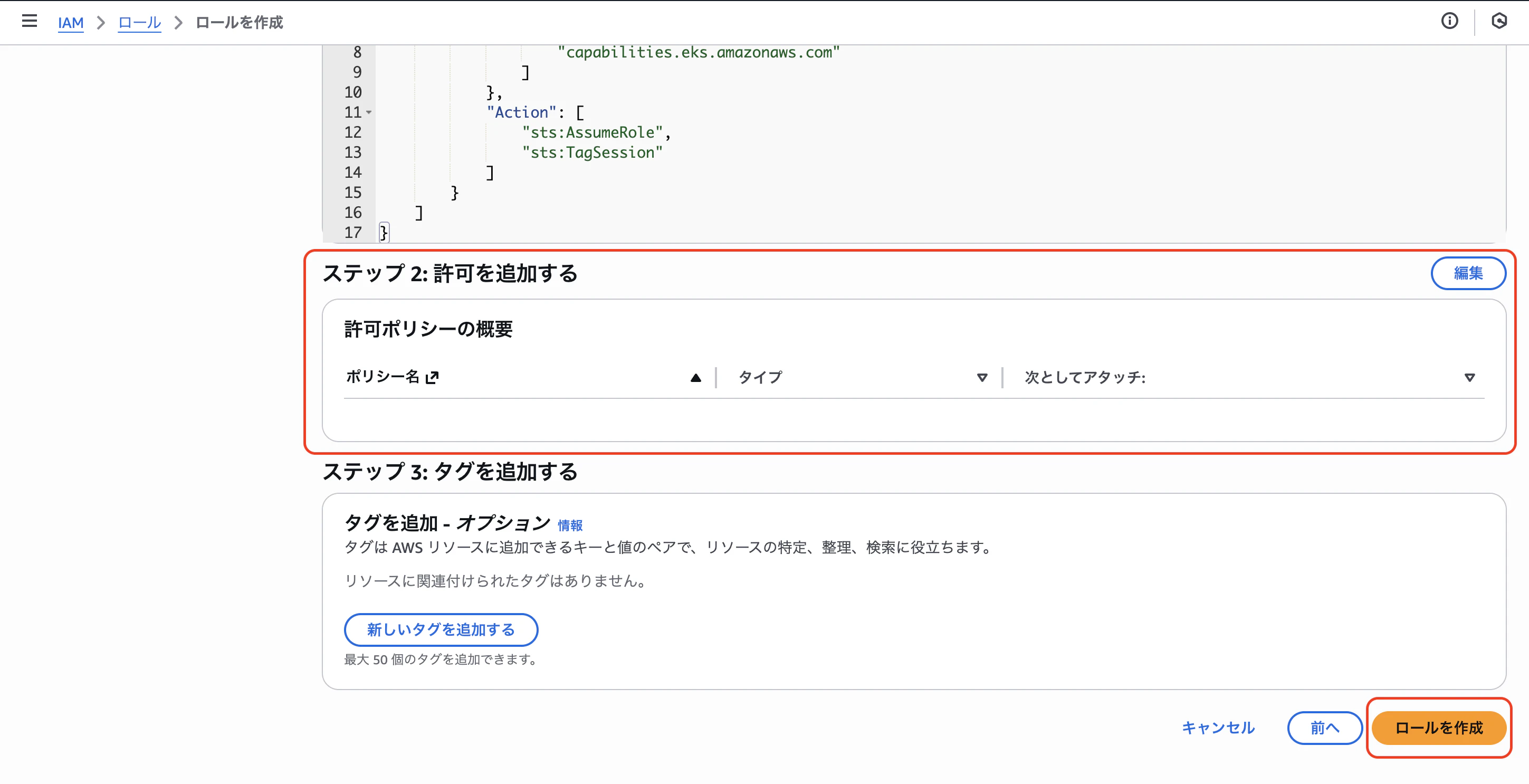This screenshot has width=1529, height=784.
Task: Click line number 12 in the policy editor
Action: [352, 132]
